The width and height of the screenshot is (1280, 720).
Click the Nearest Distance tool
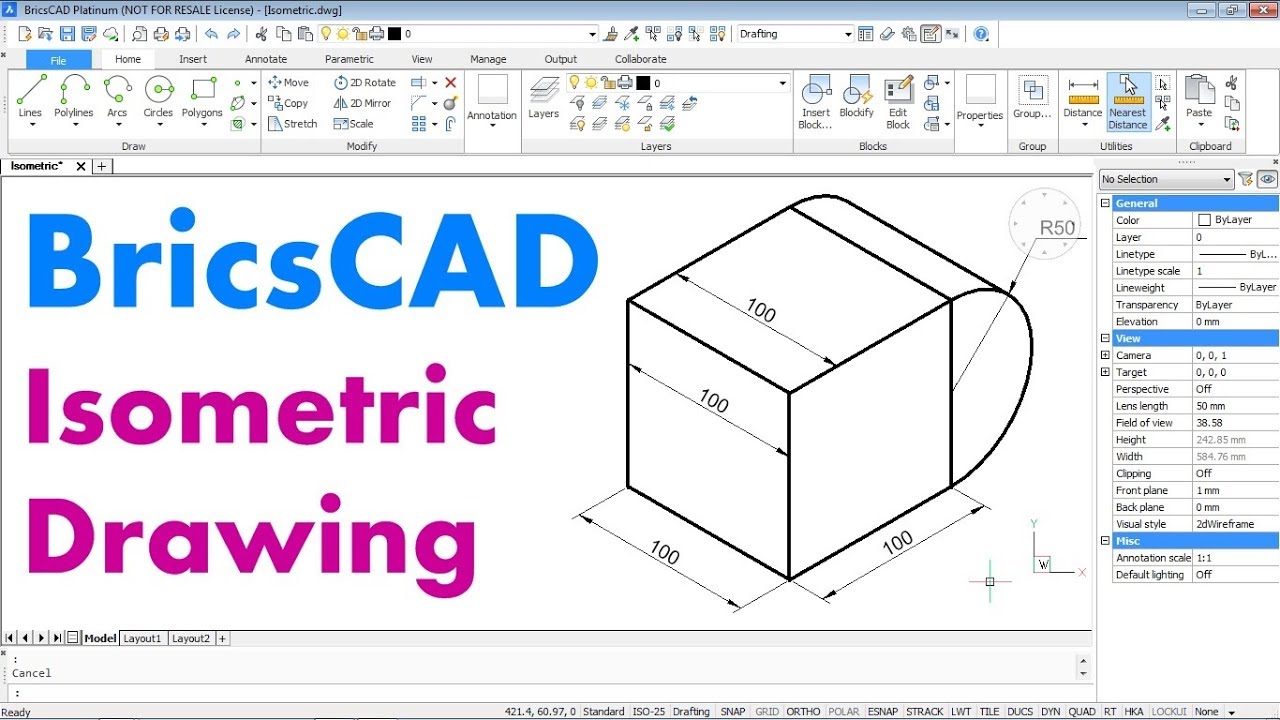pyautogui.click(x=1128, y=102)
